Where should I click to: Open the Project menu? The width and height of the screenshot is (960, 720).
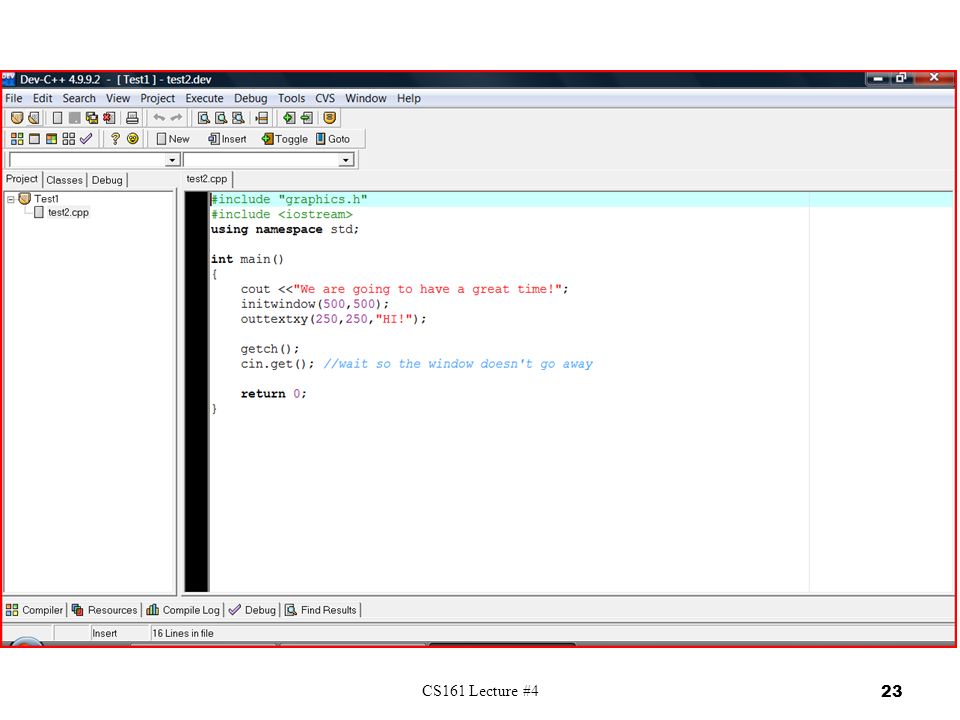[x=157, y=98]
